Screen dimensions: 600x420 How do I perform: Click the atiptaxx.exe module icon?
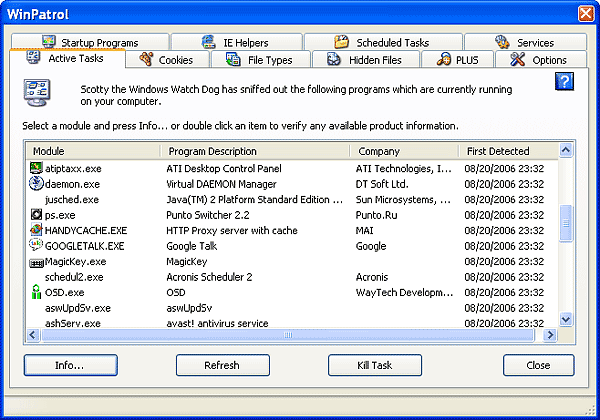pyautogui.click(x=36, y=168)
